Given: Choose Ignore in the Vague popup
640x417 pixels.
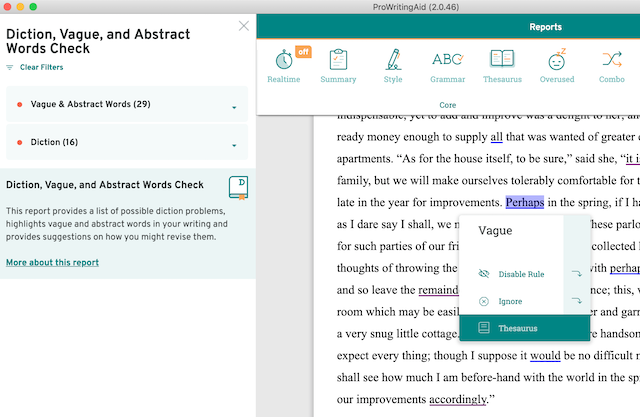Looking at the screenshot, I should pyautogui.click(x=510, y=302).
